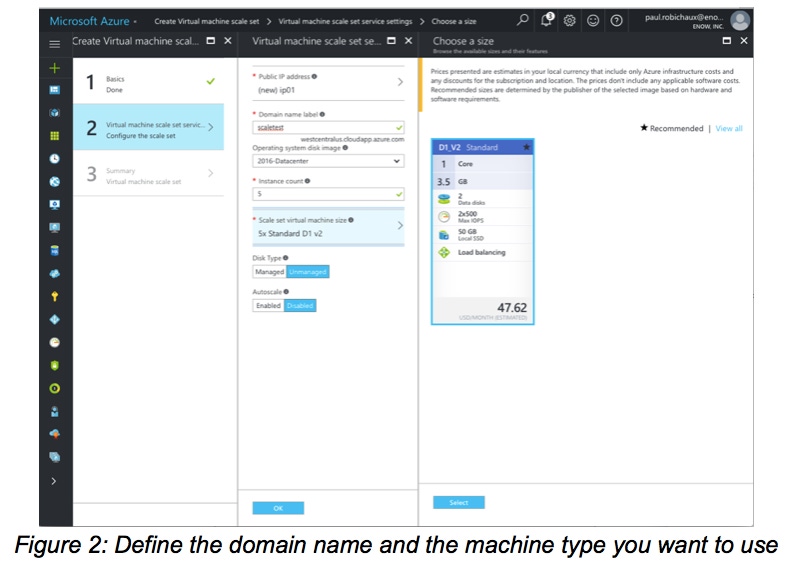Open the last sidebar icon above More services

tap(54, 457)
